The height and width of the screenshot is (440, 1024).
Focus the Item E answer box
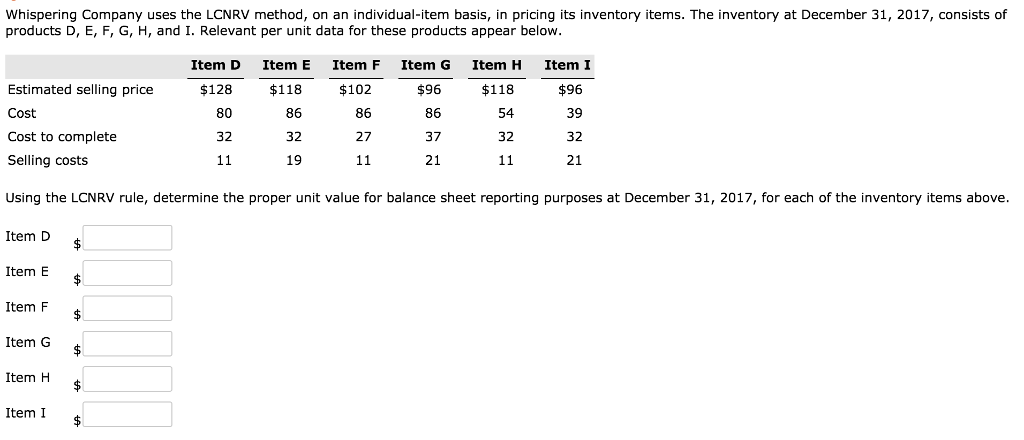click(127, 273)
